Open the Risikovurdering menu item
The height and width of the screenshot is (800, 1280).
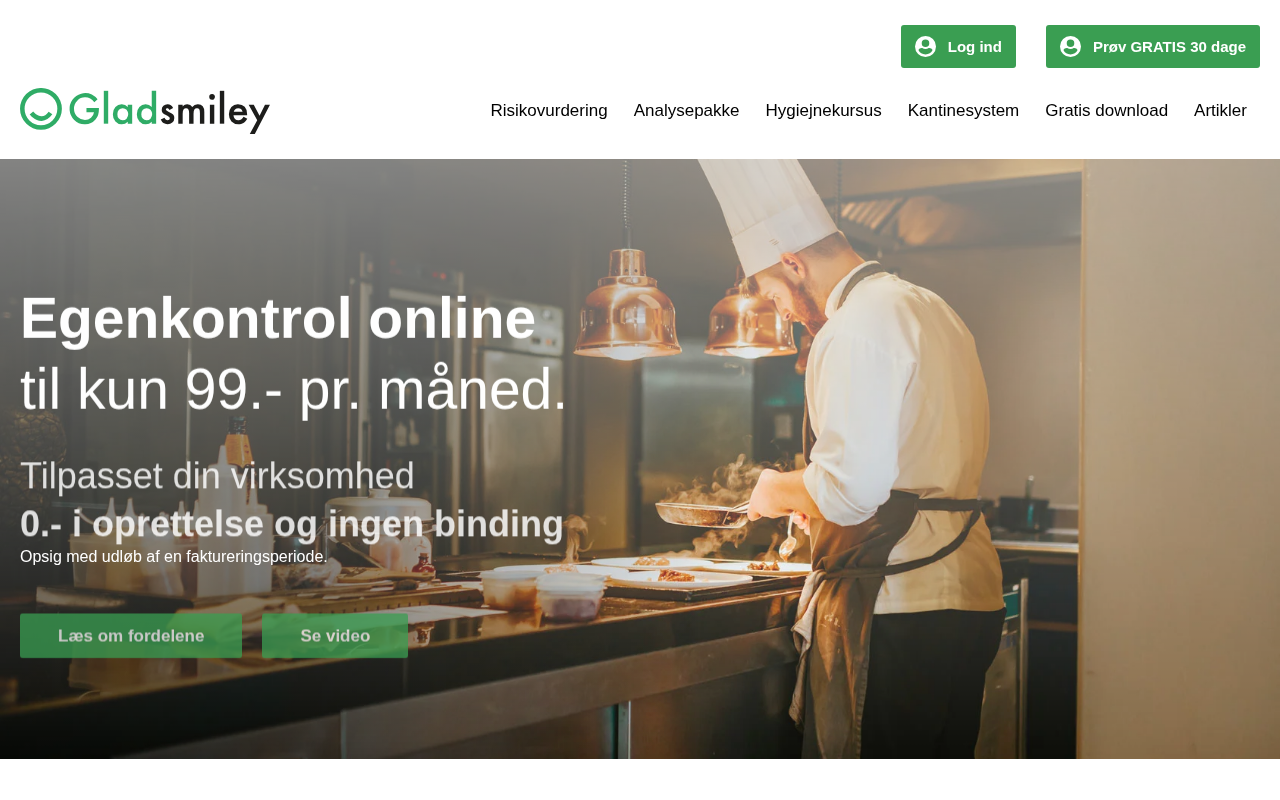(549, 111)
